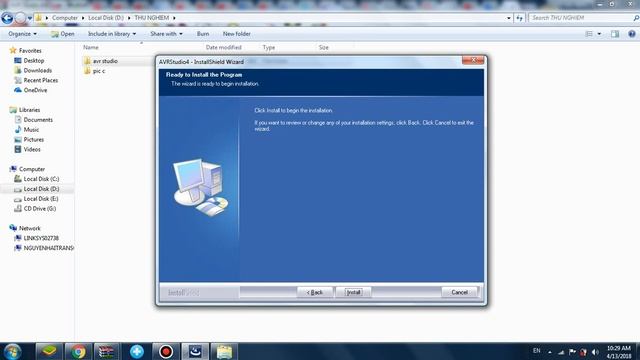This screenshot has height=360, width=640.
Task: Click the EN language indicator
Action: click(x=536, y=351)
